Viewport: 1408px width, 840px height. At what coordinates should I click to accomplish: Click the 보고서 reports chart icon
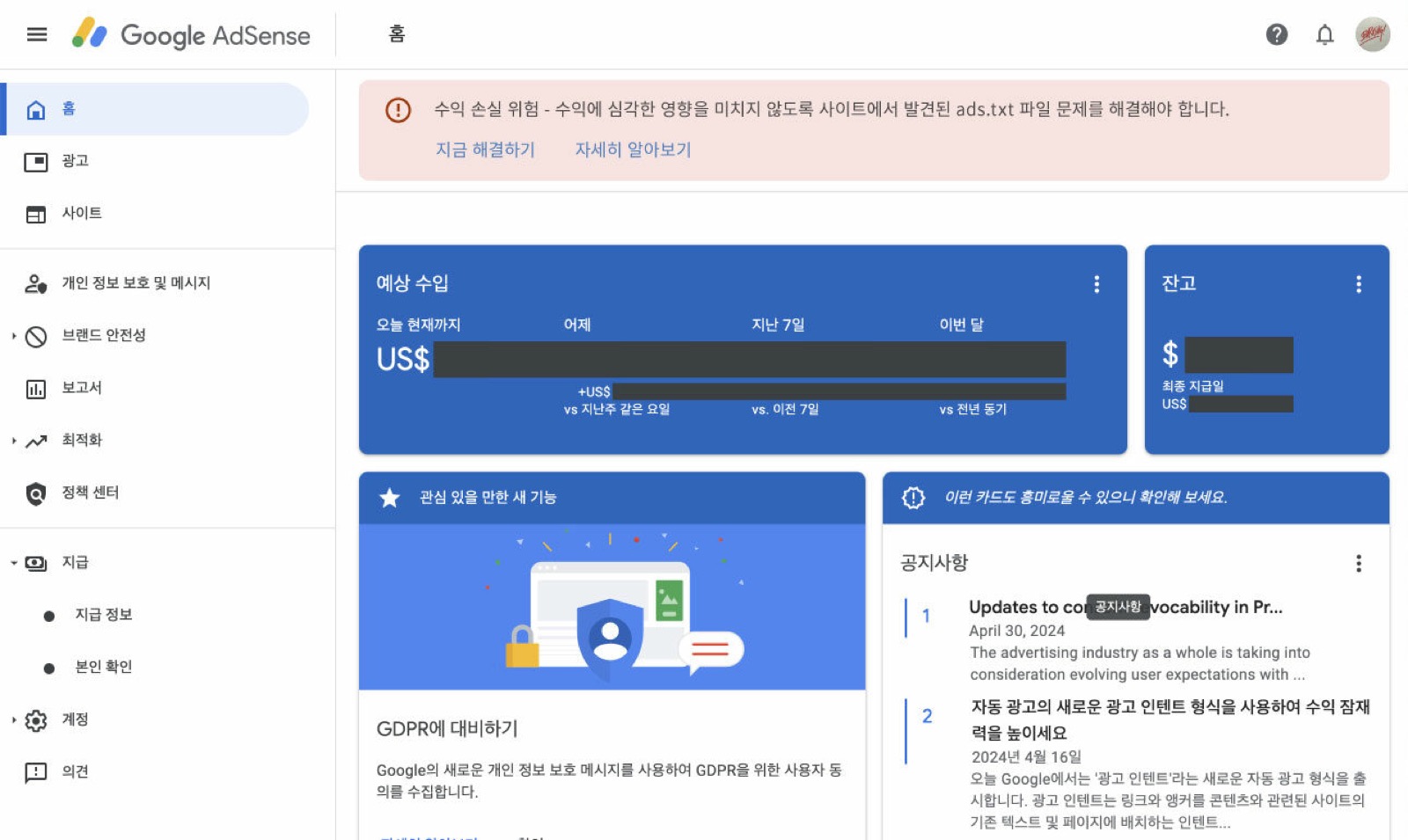(36, 389)
